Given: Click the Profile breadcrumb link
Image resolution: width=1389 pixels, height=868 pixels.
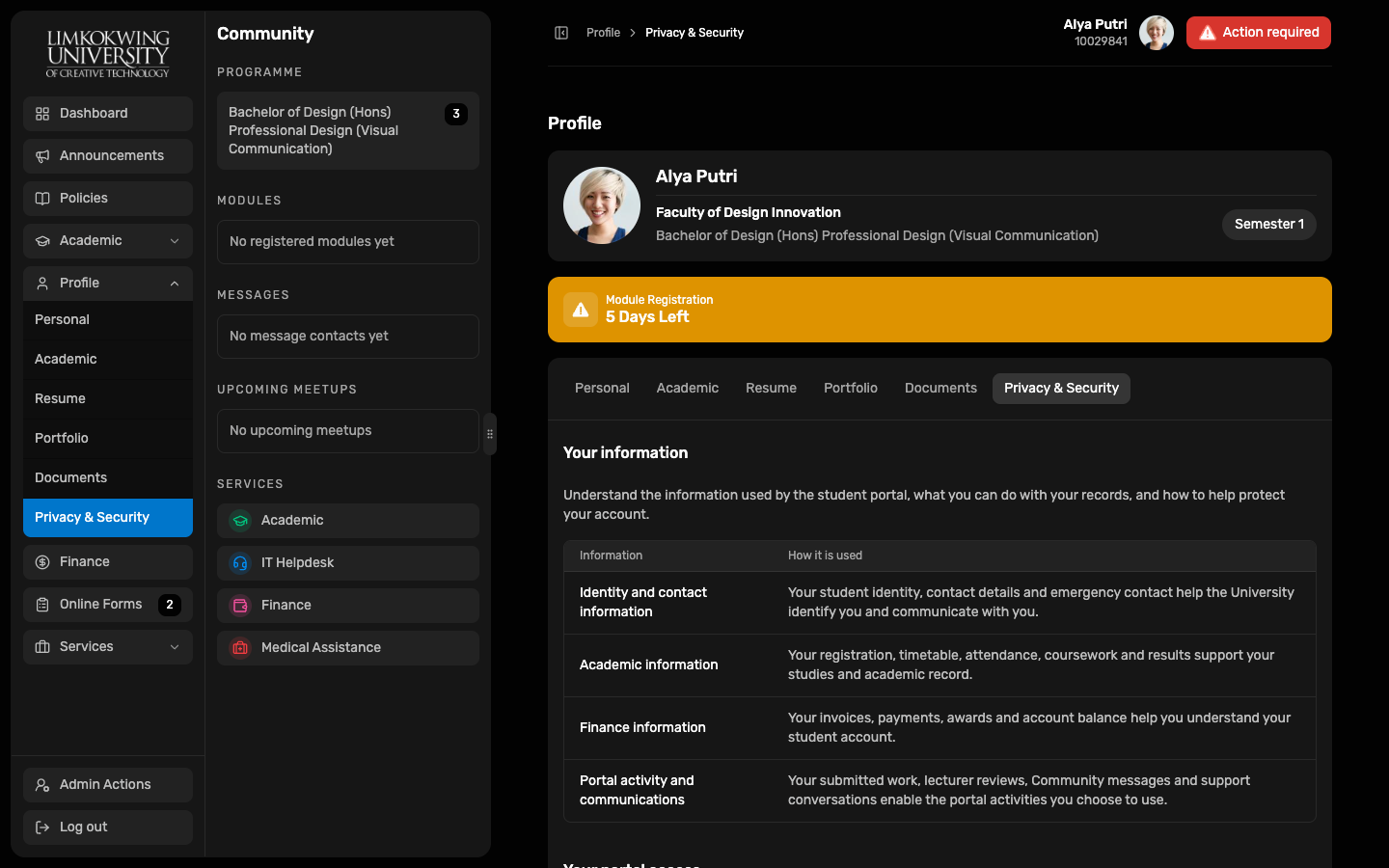Looking at the screenshot, I should (x=603, y=33).
